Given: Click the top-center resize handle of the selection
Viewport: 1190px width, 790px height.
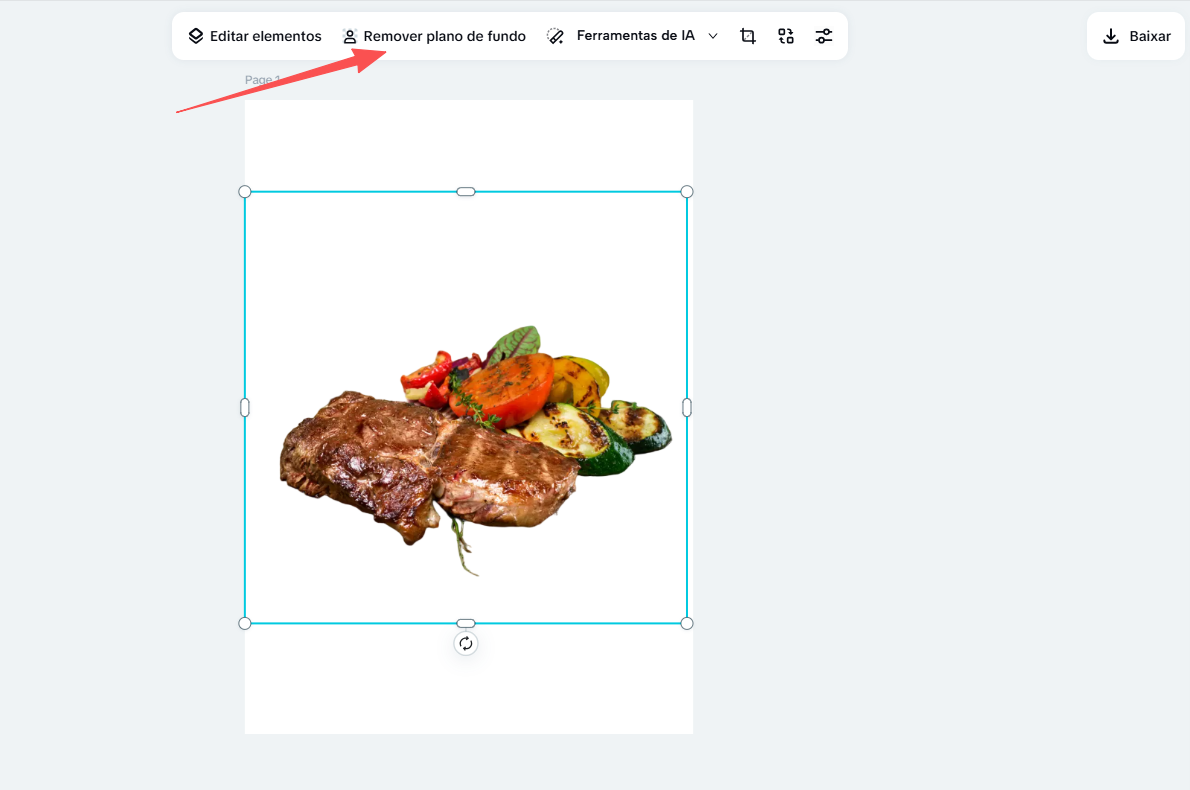Looking at the screenshot, I should tap(466, 191).
